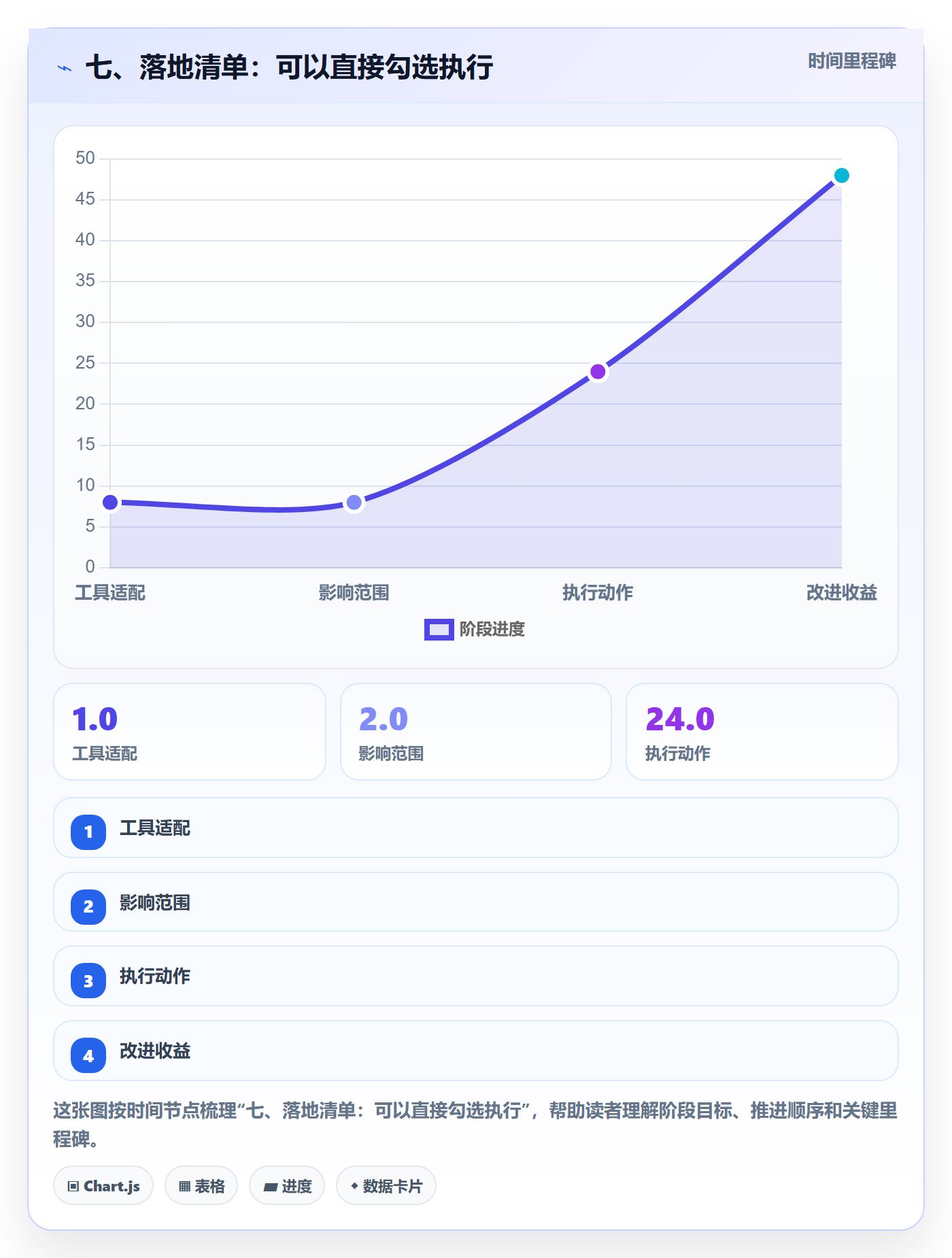Select the 1.0 工具适配 data card
952x1258 pixels.
pyautogui.click(x=190, y=732)
